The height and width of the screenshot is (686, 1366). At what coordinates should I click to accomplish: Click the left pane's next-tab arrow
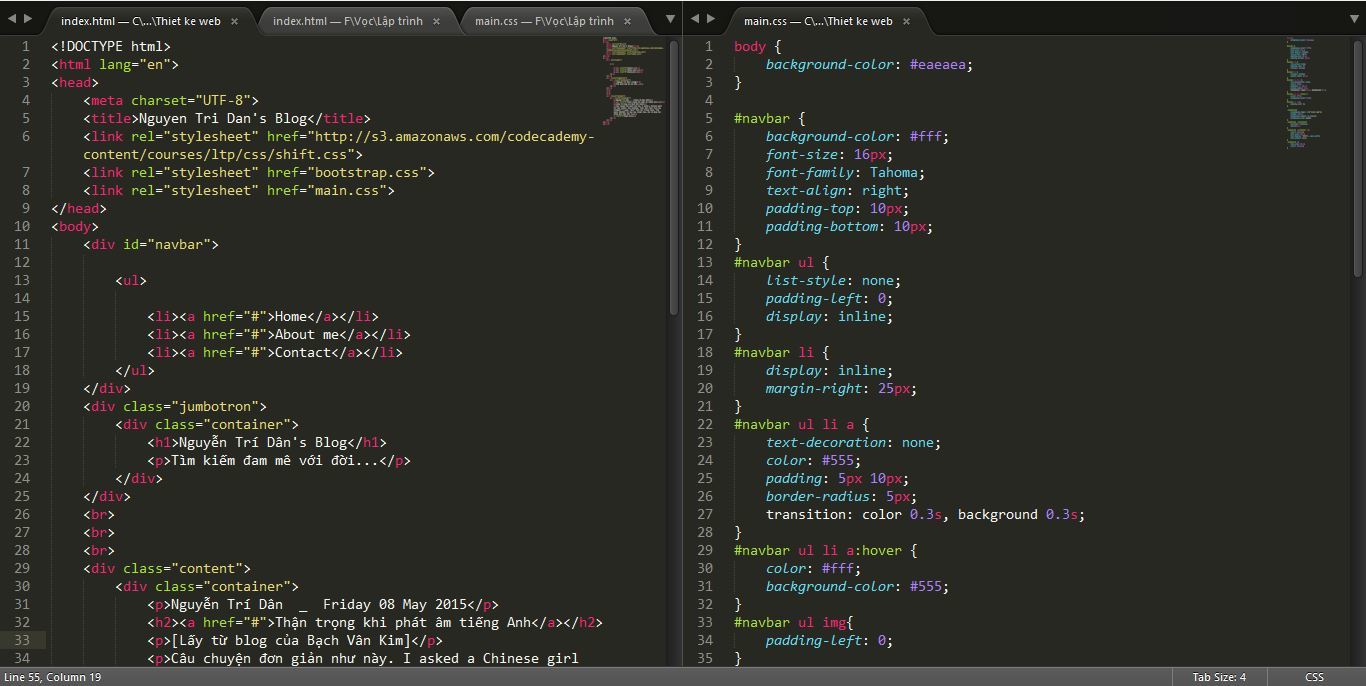27,18
